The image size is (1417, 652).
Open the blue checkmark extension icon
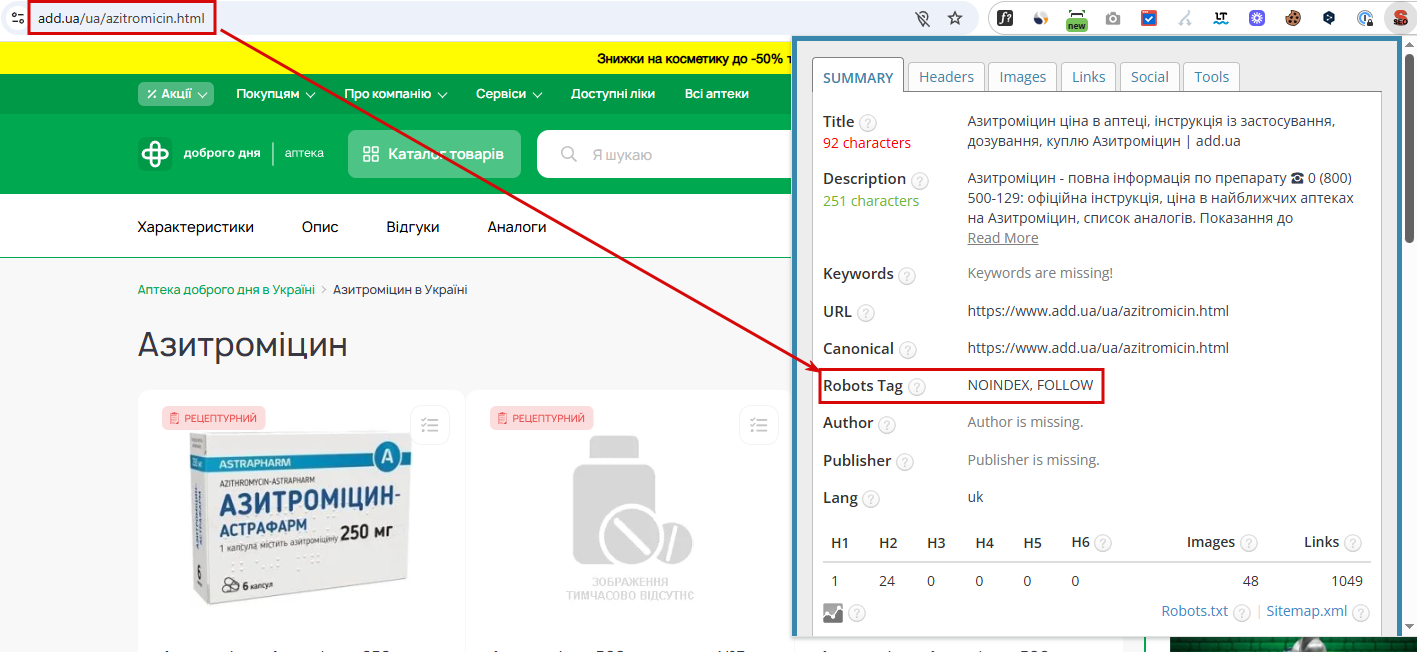click(1149, 18)
